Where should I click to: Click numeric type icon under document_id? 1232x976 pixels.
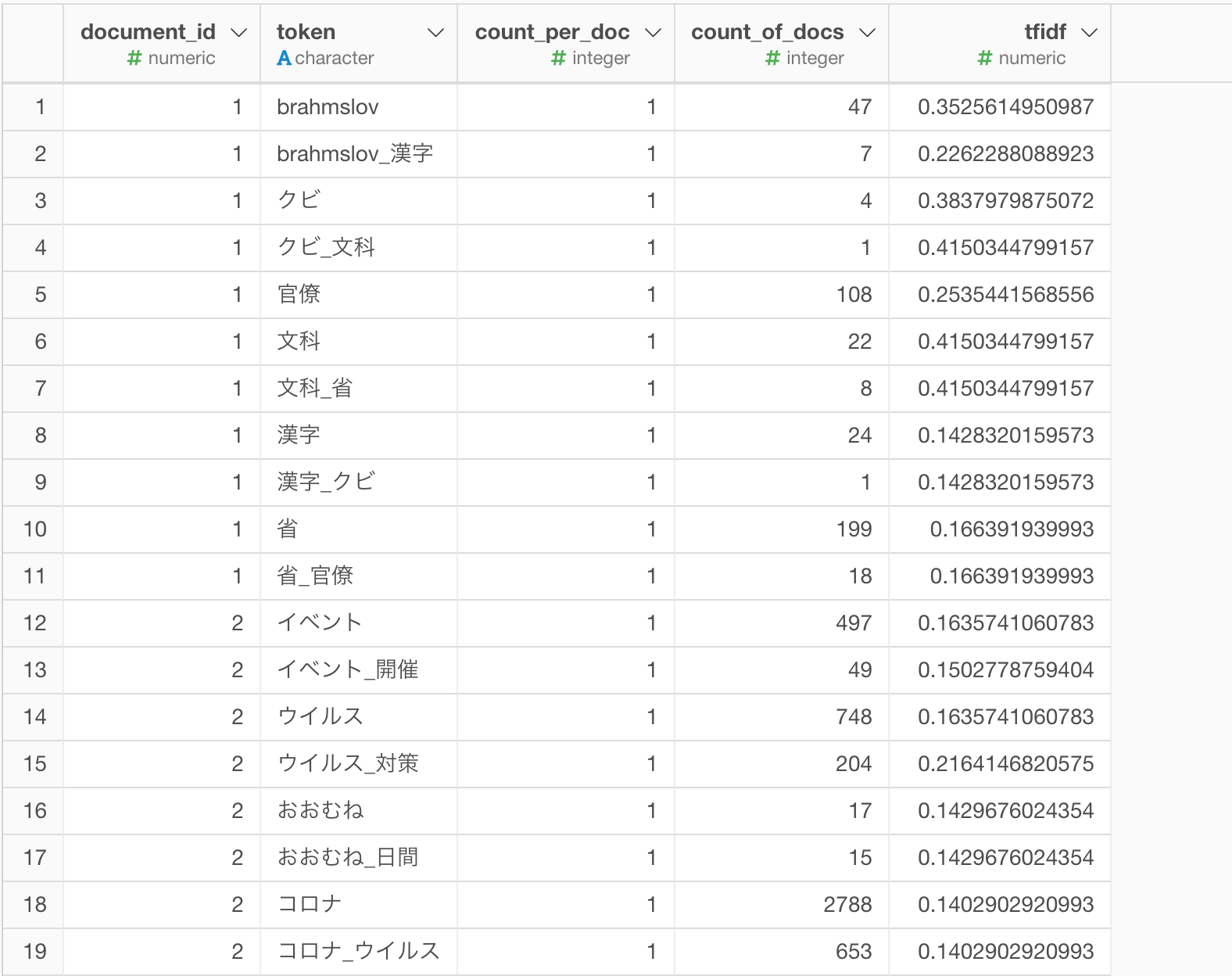[134, 58]
